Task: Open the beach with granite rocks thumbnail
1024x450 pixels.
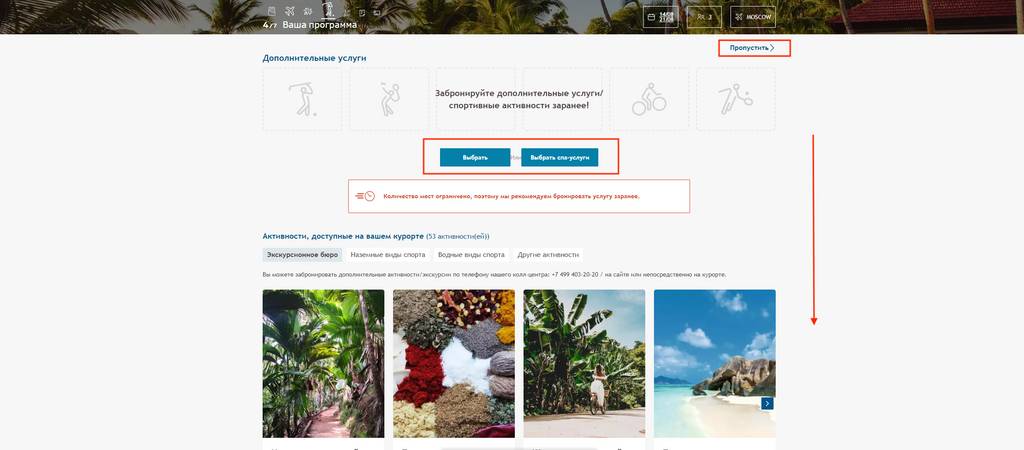Action: [714, 364]
